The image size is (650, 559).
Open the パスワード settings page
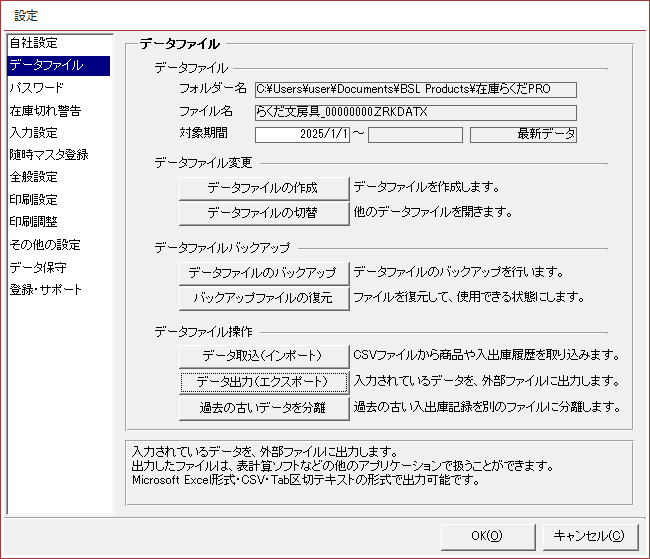pyautogui.click(x=36, y=88)
